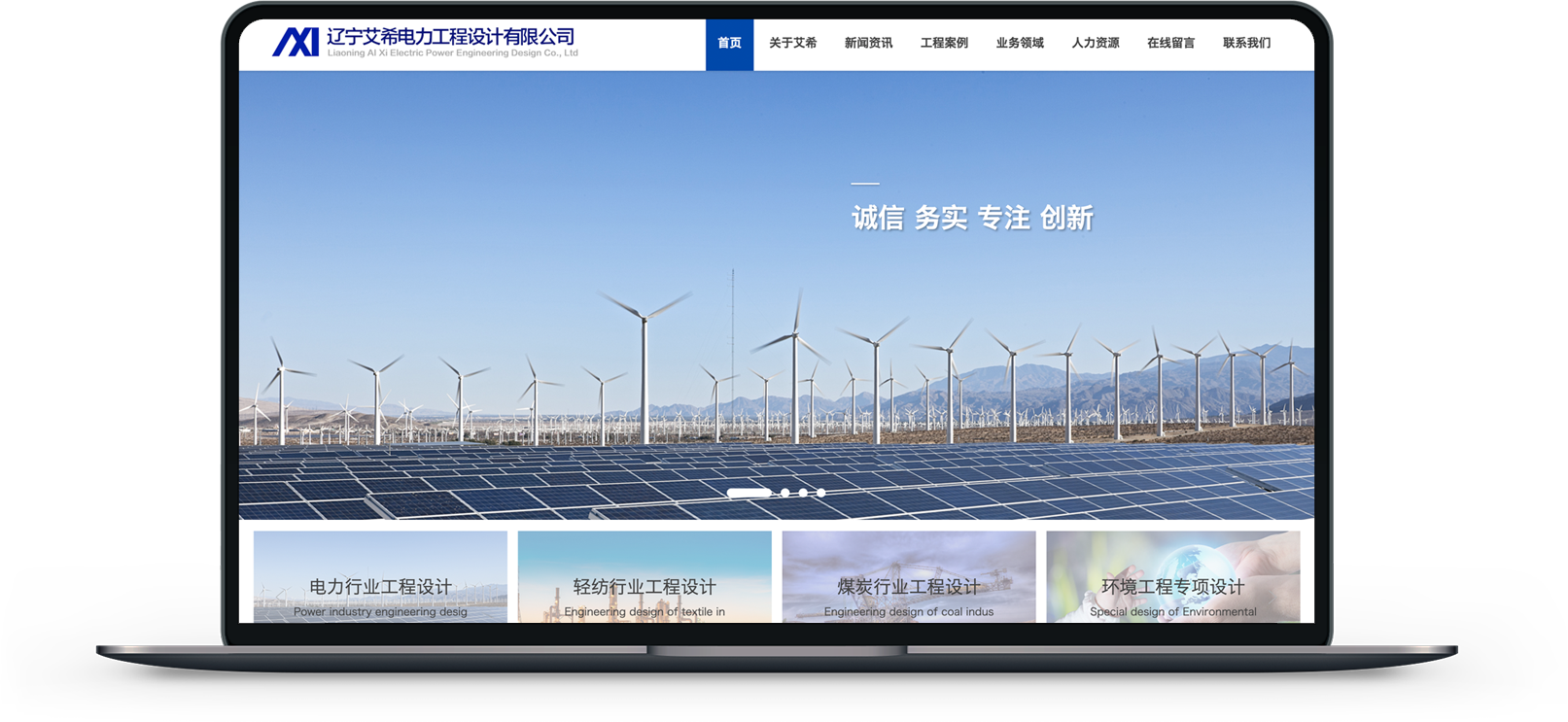
Task: Go to 新闻资讯 news section
Action: [x=868, y=43]
